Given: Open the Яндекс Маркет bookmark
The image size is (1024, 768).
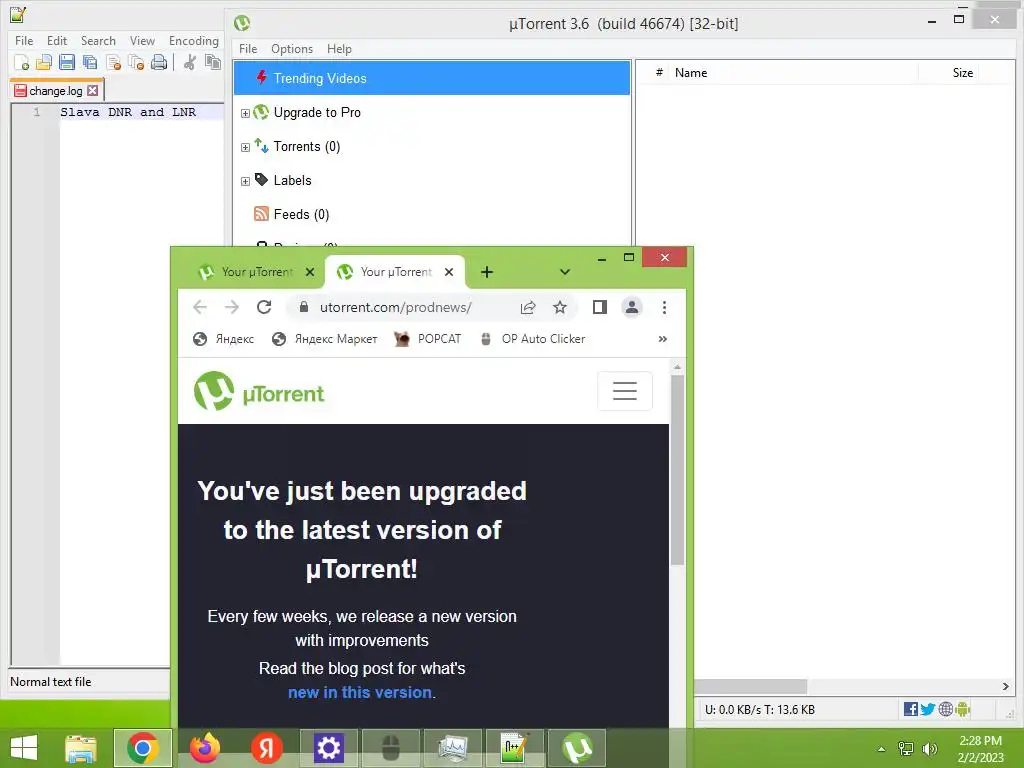Looking at the screenshot, I should (325, 339).
